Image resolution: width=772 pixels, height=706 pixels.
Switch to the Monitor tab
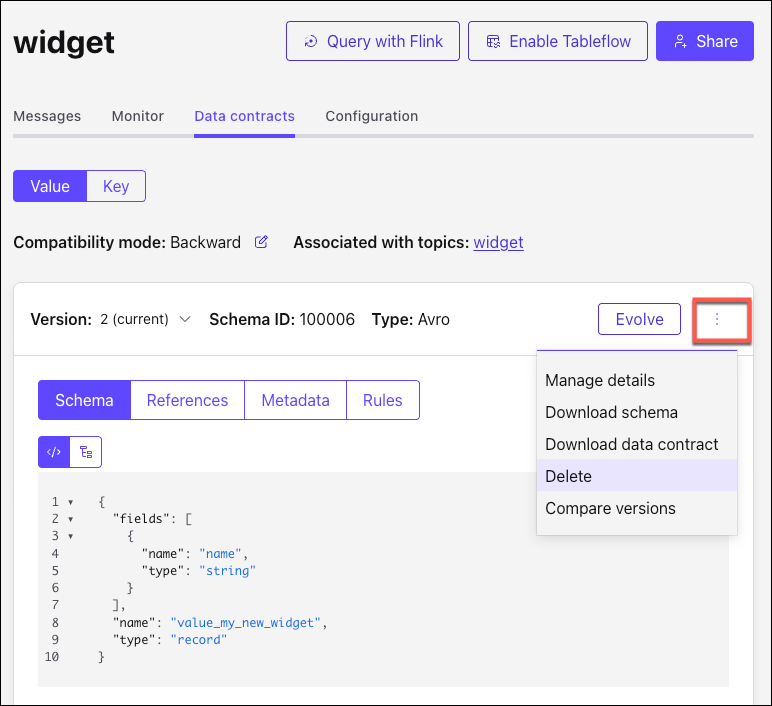(x=137, y=116)
